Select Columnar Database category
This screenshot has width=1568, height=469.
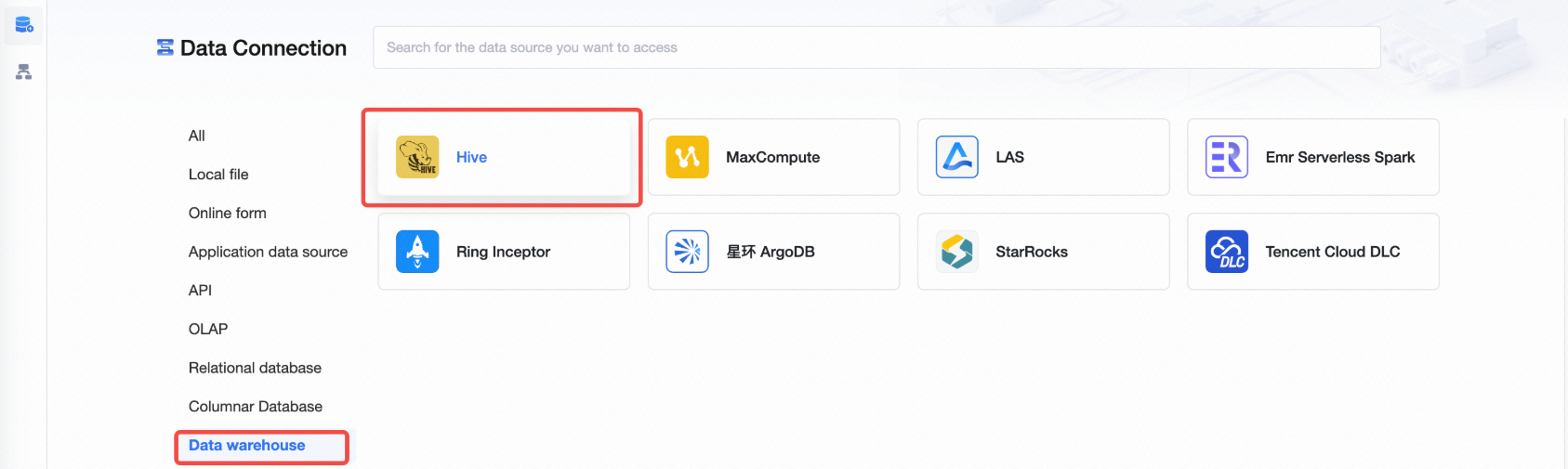point(256,407)
